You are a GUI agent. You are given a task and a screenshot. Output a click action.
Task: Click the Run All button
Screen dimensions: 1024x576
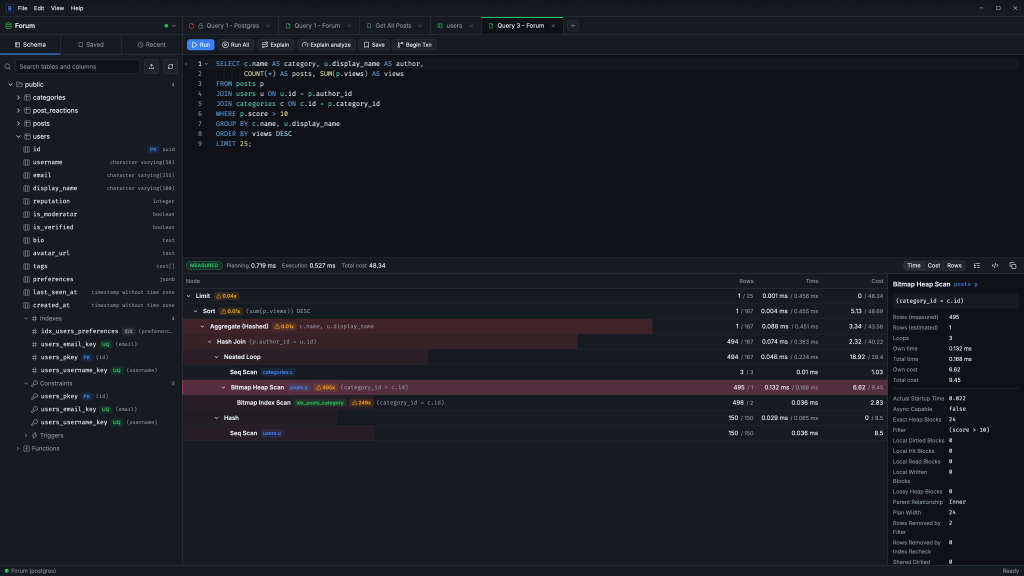coord(236,45)
